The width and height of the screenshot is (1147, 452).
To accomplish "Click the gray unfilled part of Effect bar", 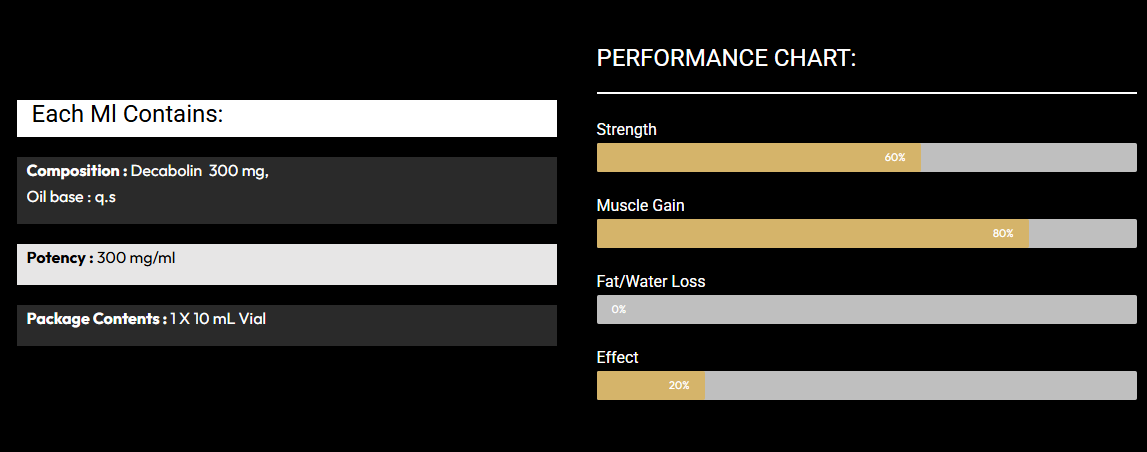I will pos(920,386).
